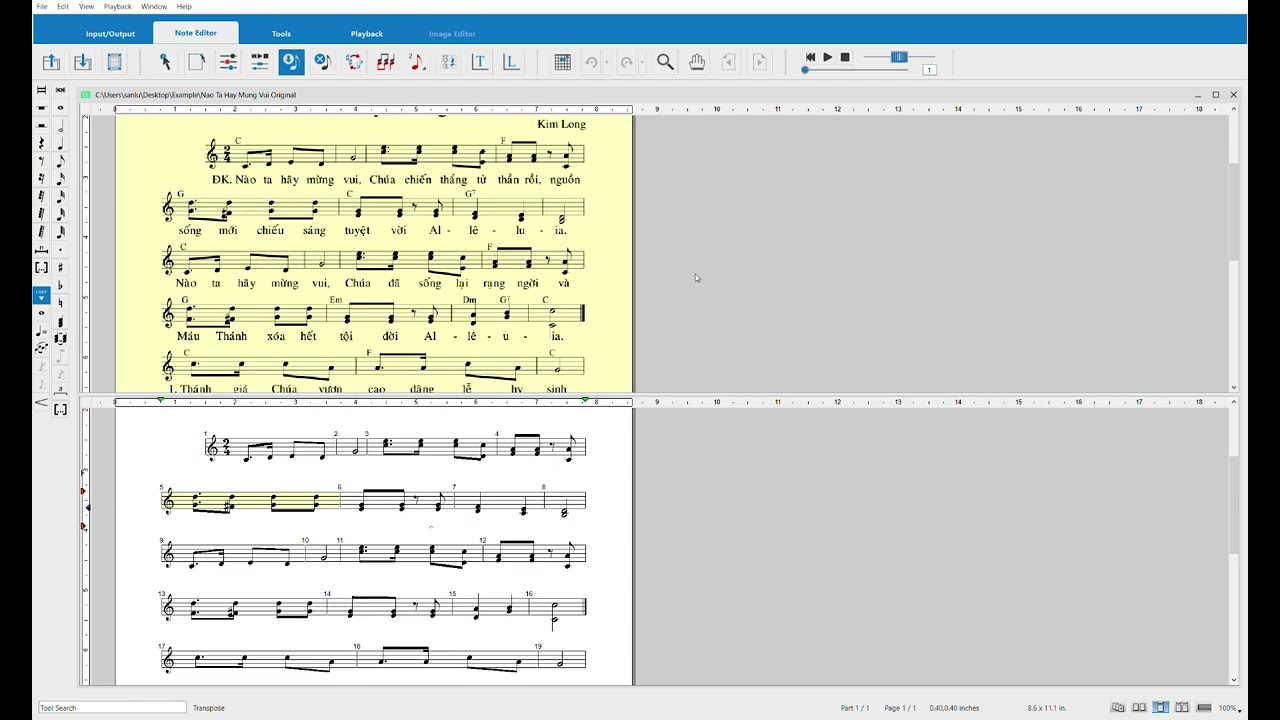Select the red tuplet note tool
1280x720 pixels.
click(417, 62)
